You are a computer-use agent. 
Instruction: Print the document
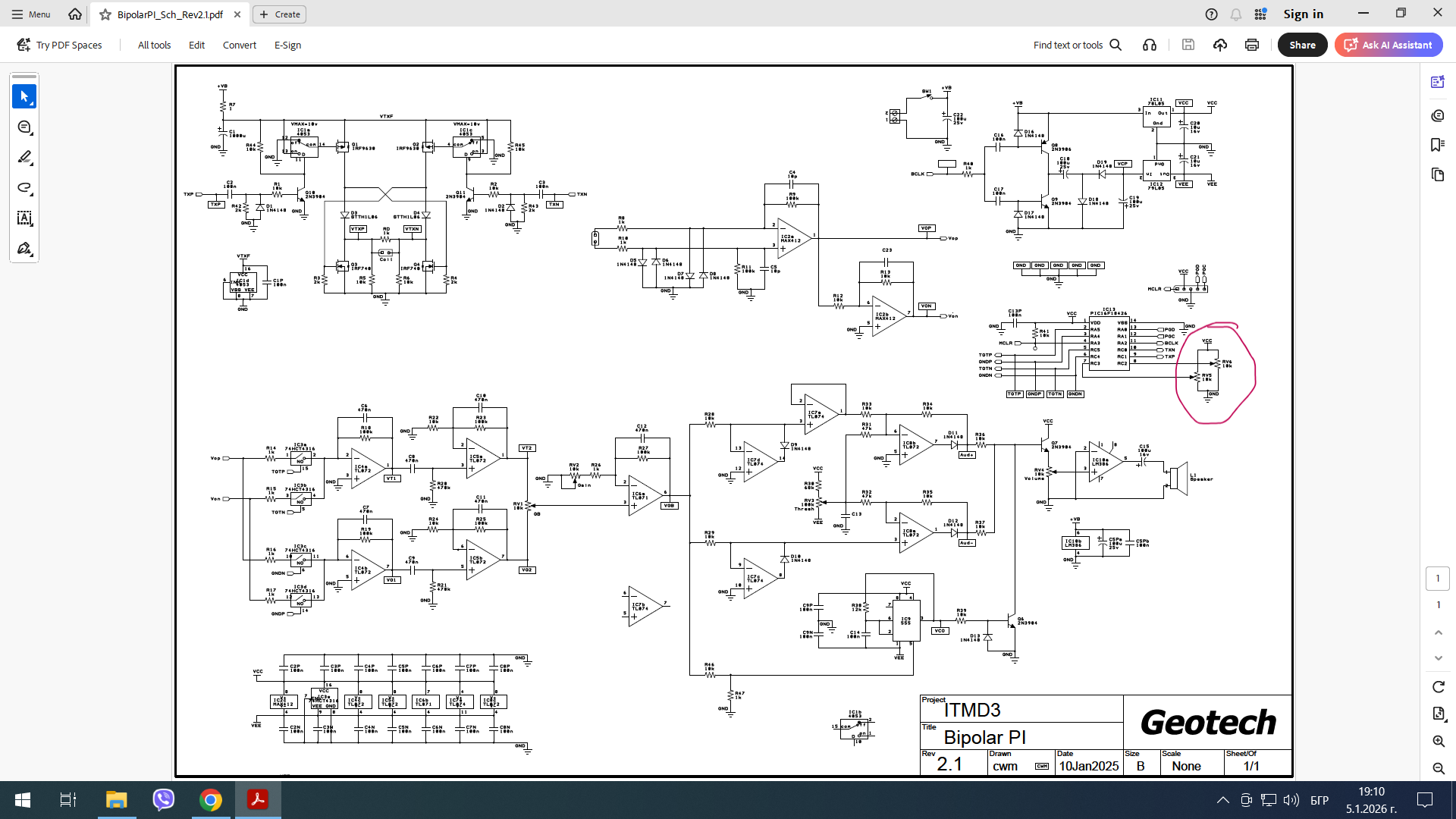(x=1252, y=45)
